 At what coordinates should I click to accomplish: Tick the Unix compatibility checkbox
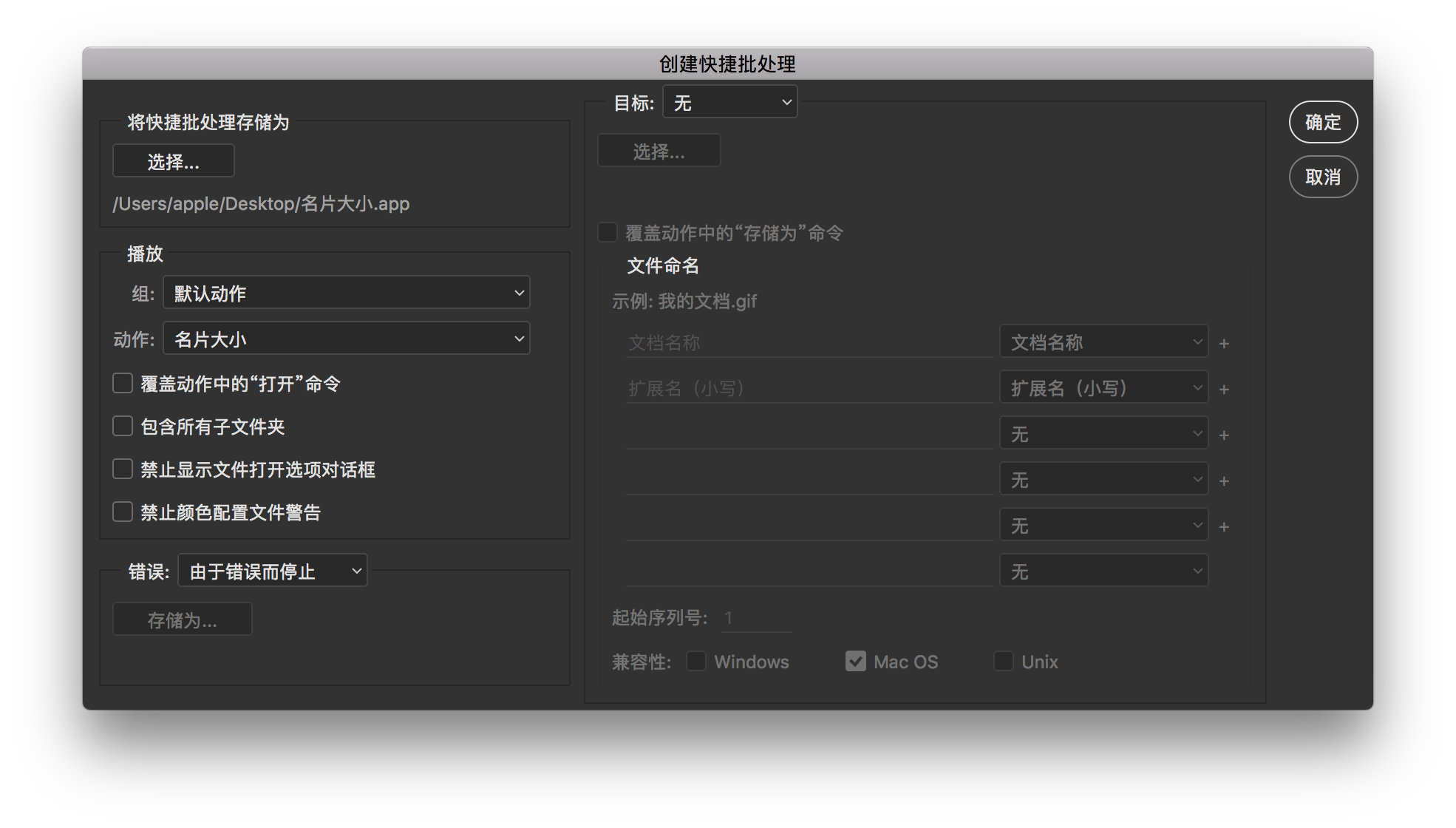tap(1004, 661)
